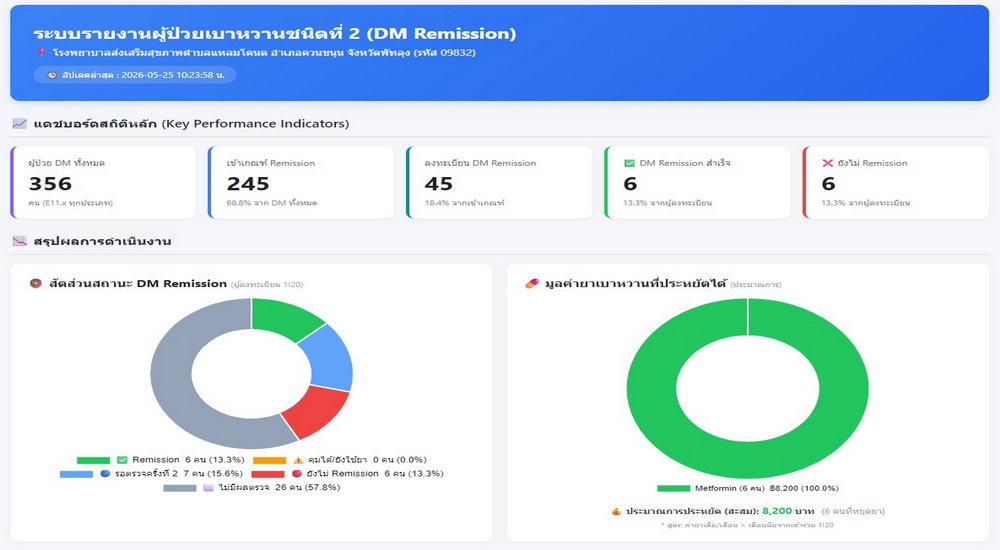This screenshot has width=1000, height=550.
Task: Click the blue circle icon in รอตรวจครั้งที่ 2 legend
Action: pos(105,473)
